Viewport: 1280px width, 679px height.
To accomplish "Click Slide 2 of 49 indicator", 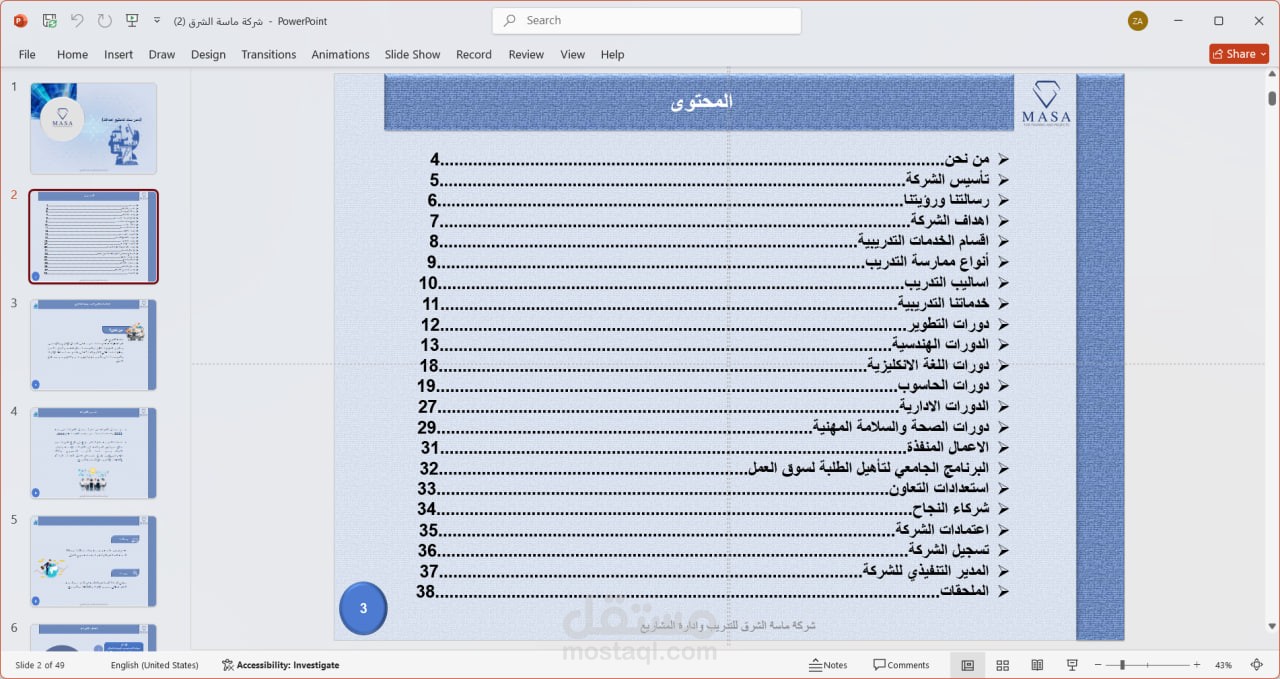I will (x=40, y=665).
